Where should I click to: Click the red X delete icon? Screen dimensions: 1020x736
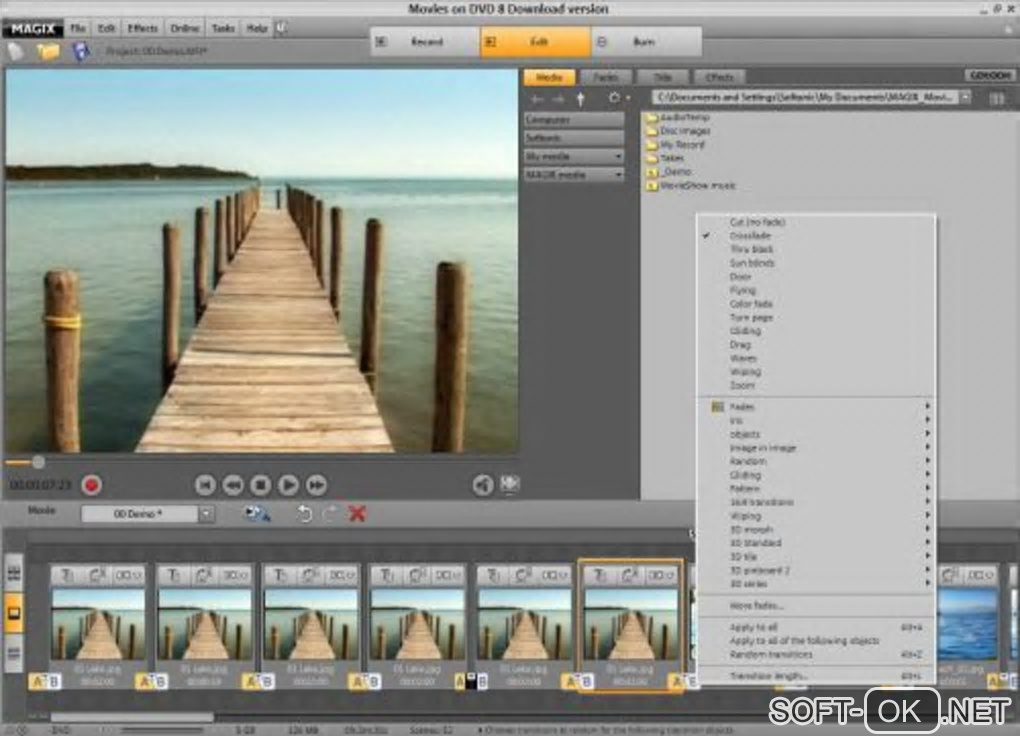tap(357, 513)
